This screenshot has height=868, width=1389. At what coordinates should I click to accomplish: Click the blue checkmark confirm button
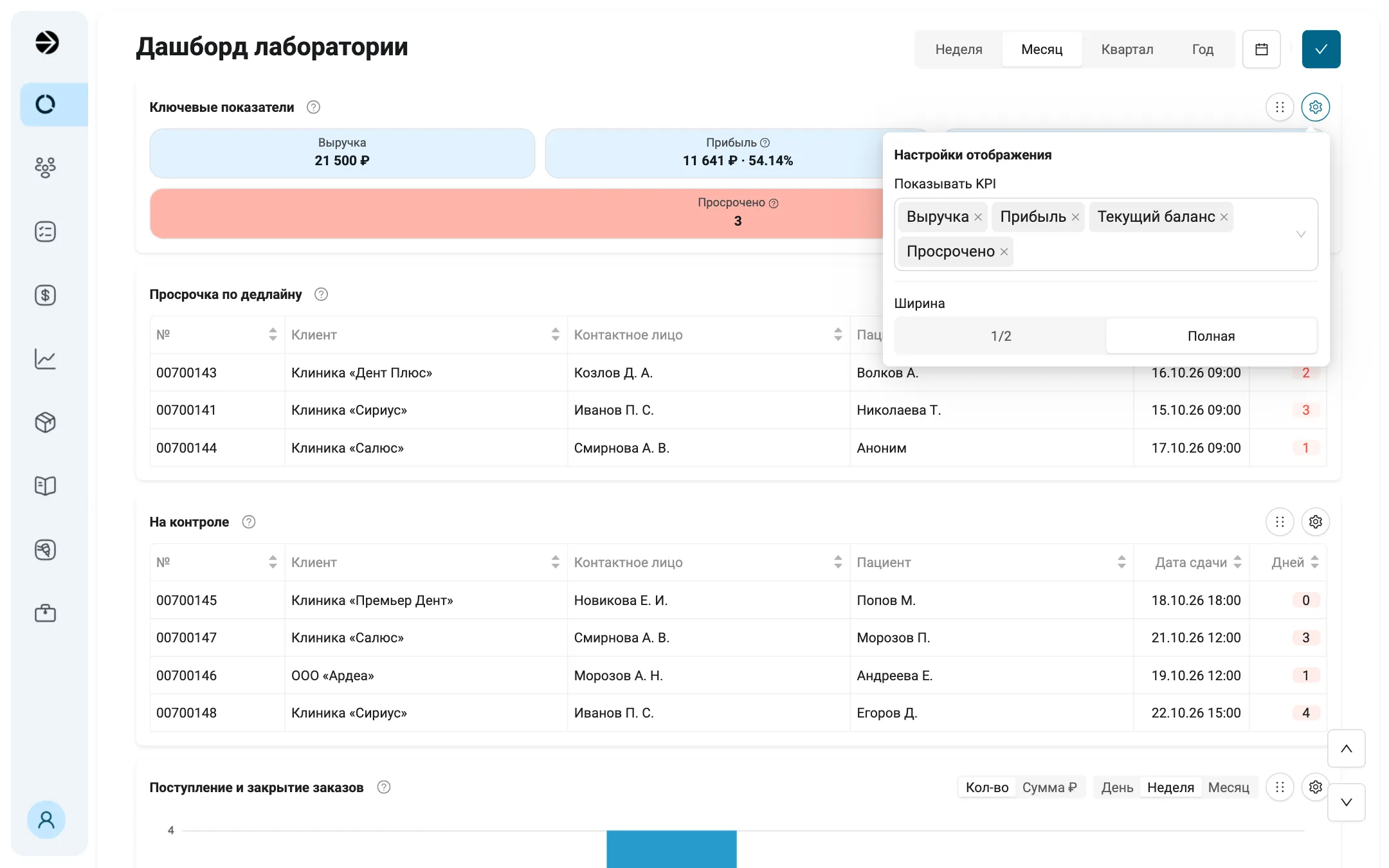(1321, 50)
